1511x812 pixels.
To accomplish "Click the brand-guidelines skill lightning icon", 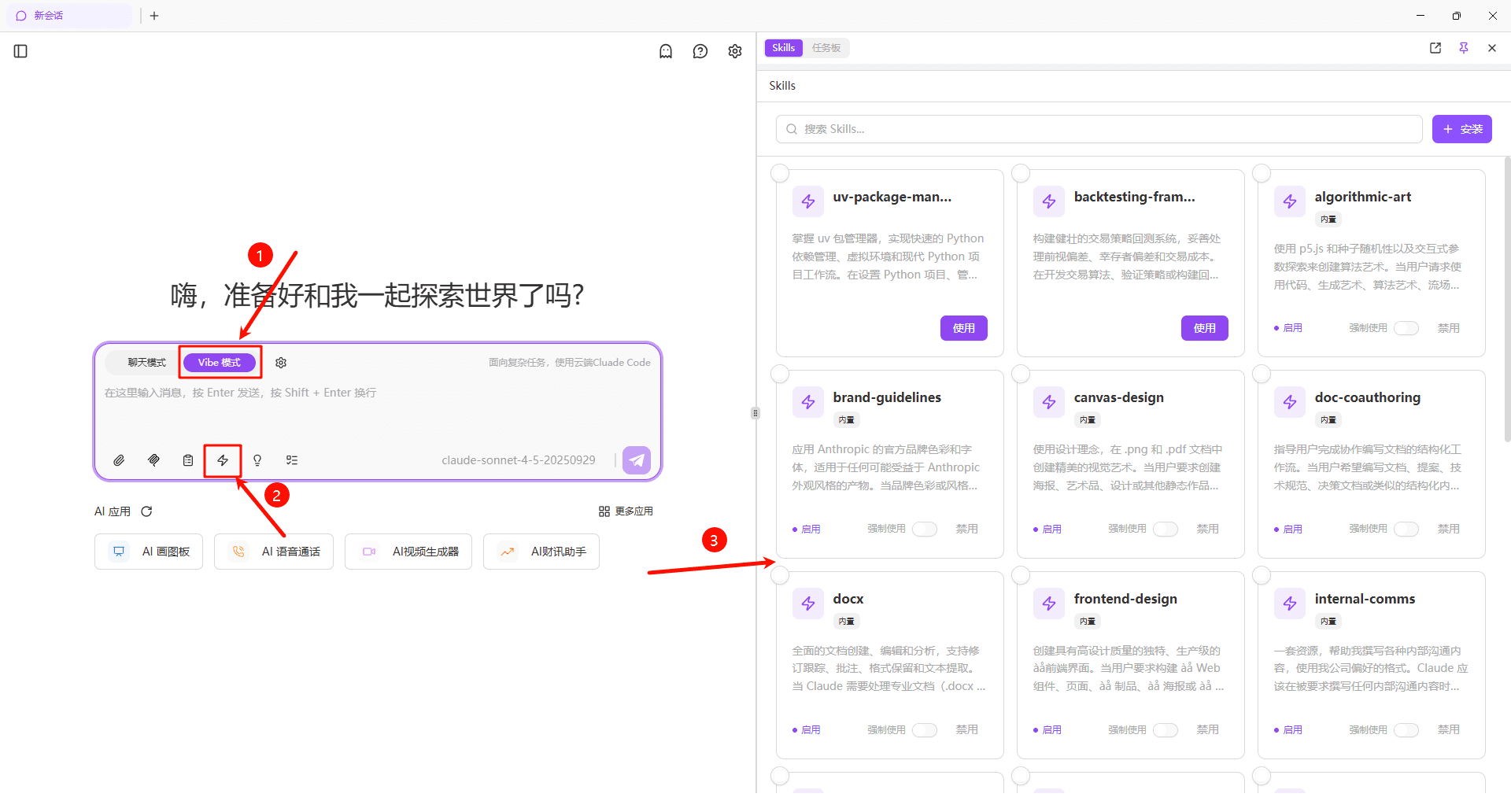I will click(808, 402).
